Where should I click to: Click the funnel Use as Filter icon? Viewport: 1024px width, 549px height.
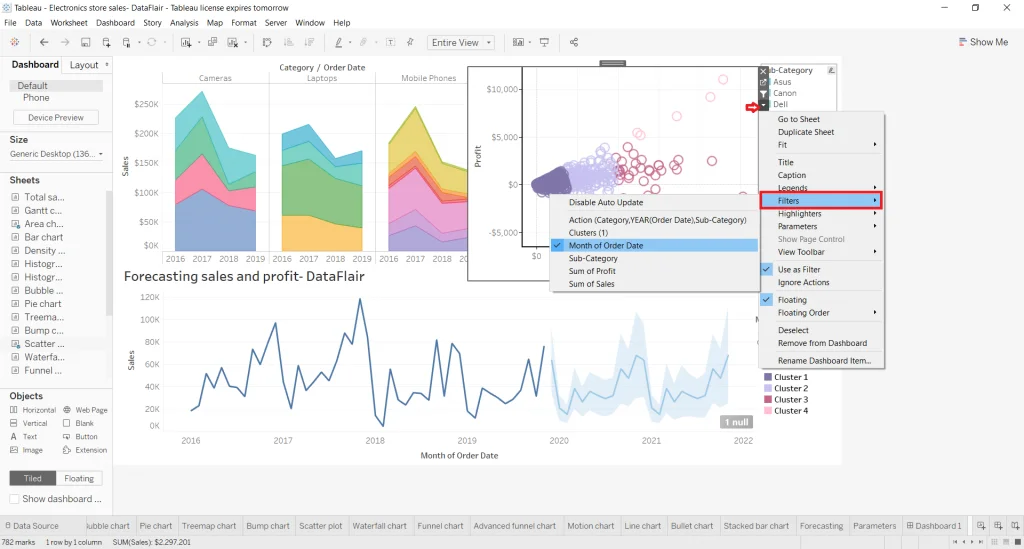[763, 94]
